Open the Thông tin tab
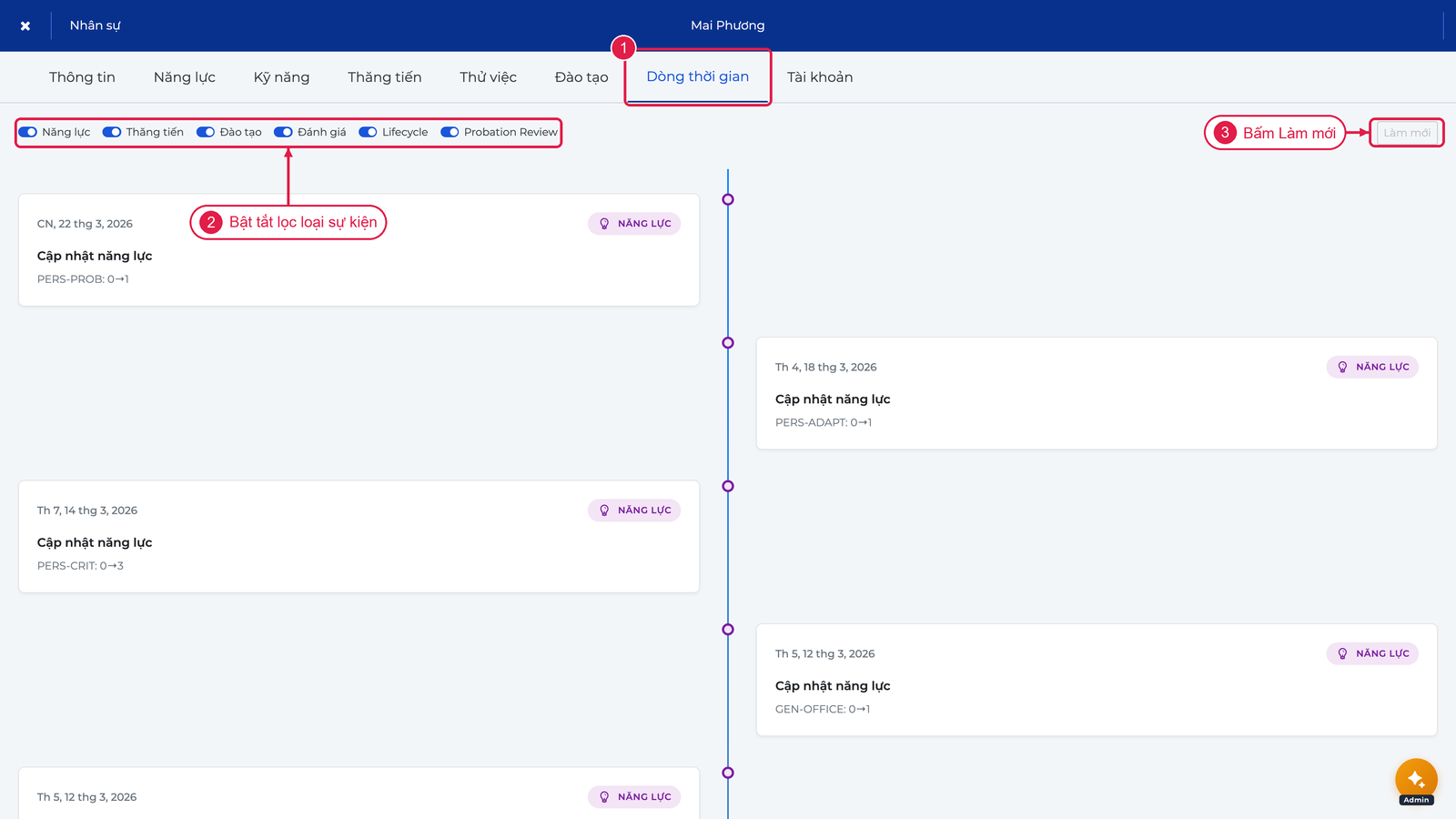The width and height of the screenshot is (1456, 819). 82,77
